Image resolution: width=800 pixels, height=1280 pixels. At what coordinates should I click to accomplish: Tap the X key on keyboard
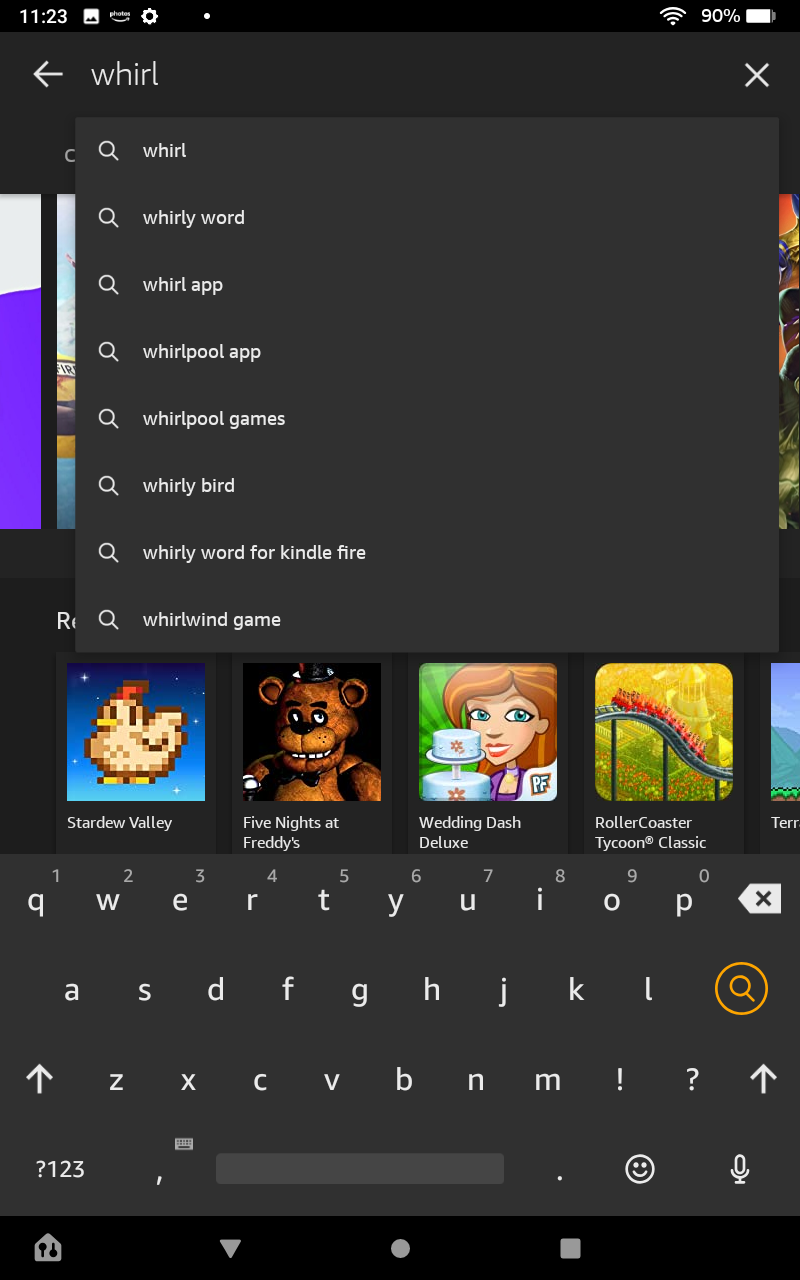pos(188,1079)
